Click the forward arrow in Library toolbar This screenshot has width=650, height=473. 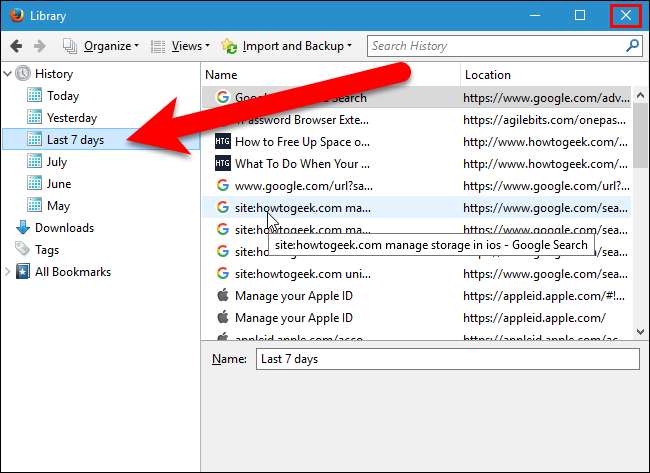point(40,46)
